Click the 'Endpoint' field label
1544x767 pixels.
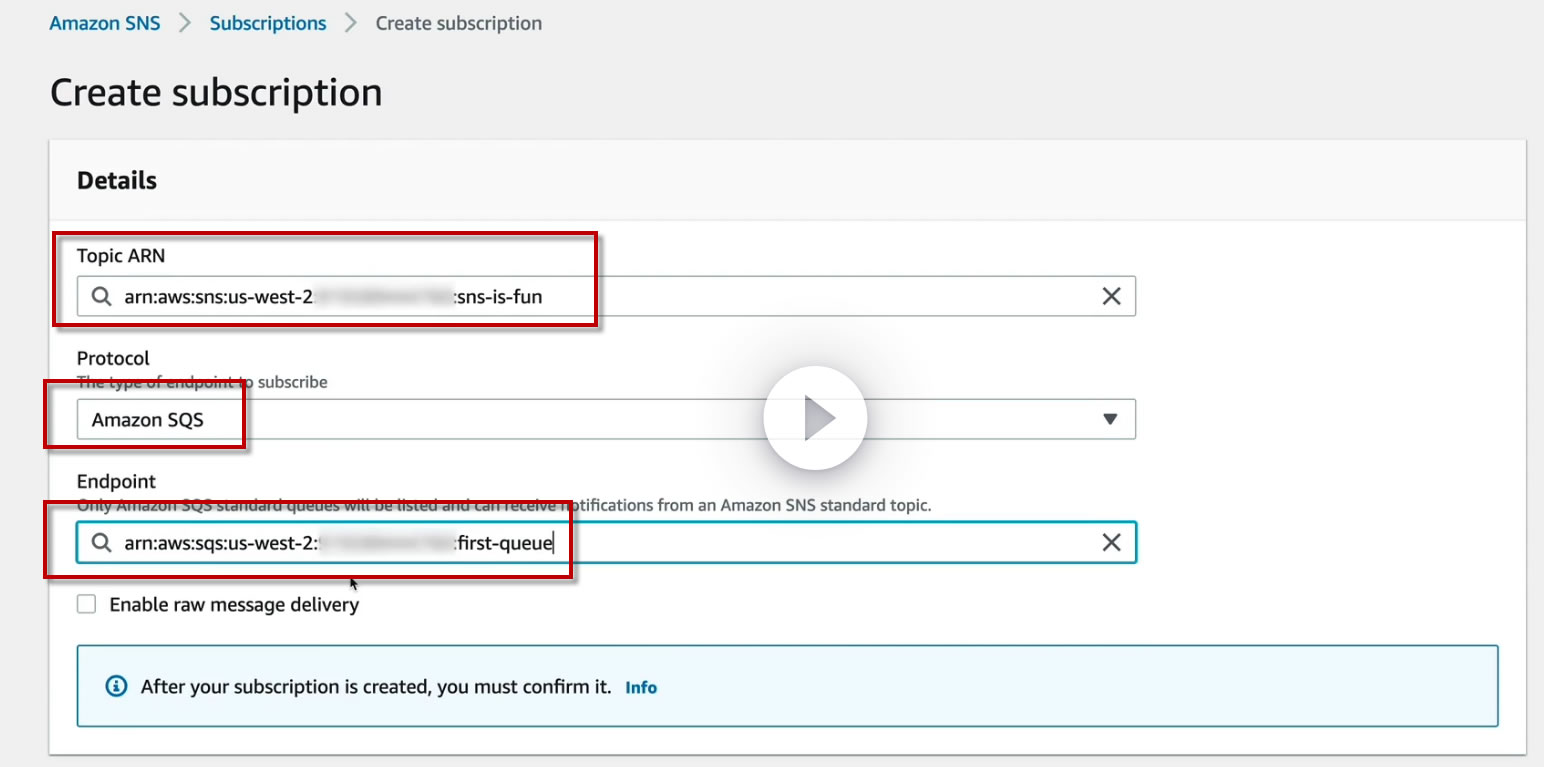click(x=117, y=481)
